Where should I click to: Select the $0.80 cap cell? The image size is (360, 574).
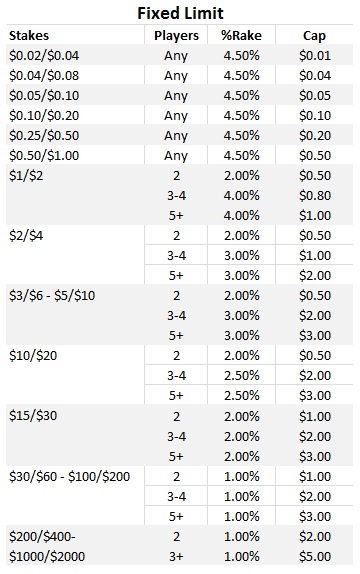315,195
